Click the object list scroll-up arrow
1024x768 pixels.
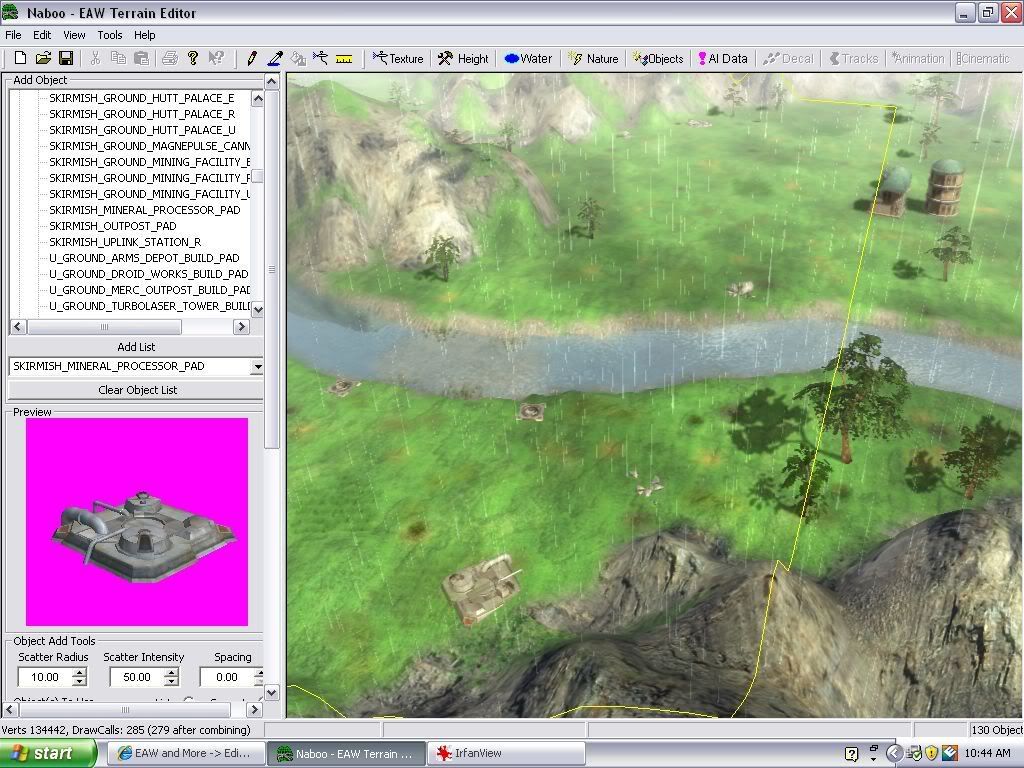click(x=257, y=99)
